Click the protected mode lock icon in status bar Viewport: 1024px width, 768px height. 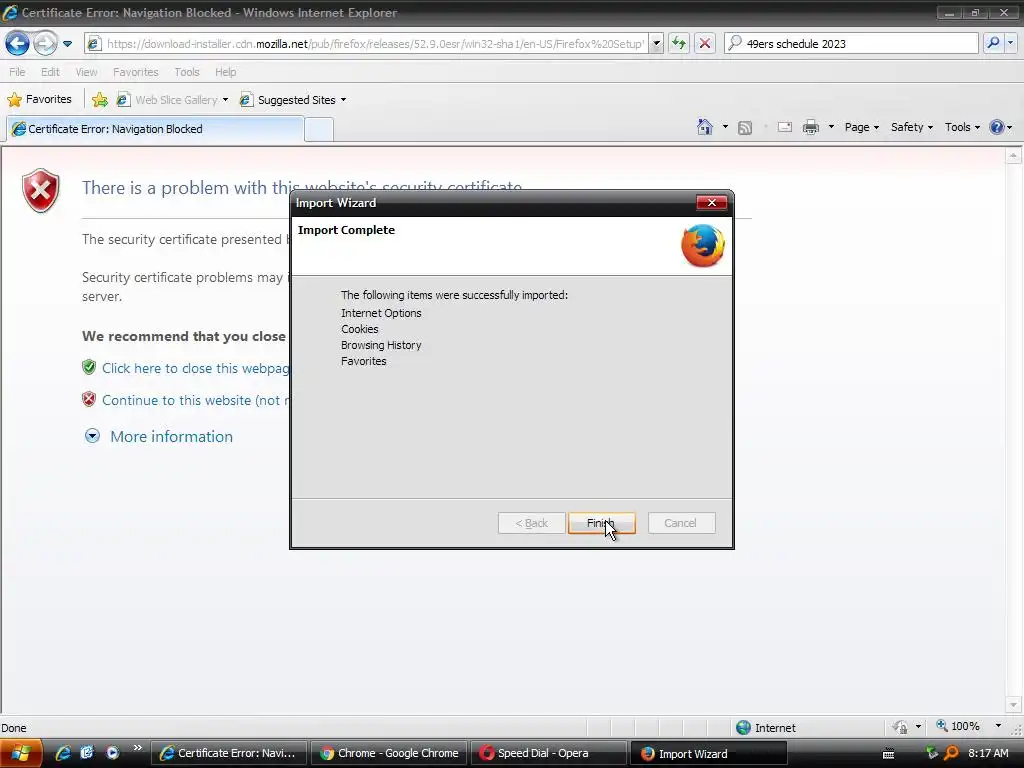tap(901, 727)
